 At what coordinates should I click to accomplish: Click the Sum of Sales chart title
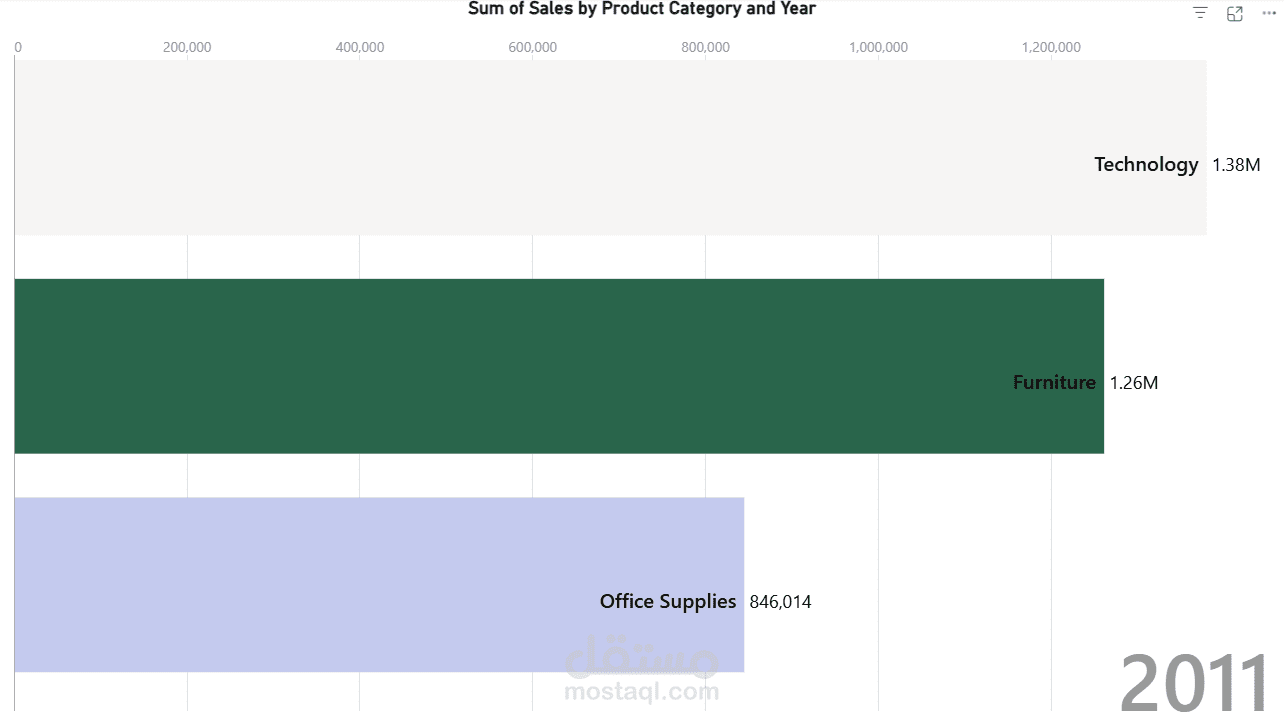[642, 9]
